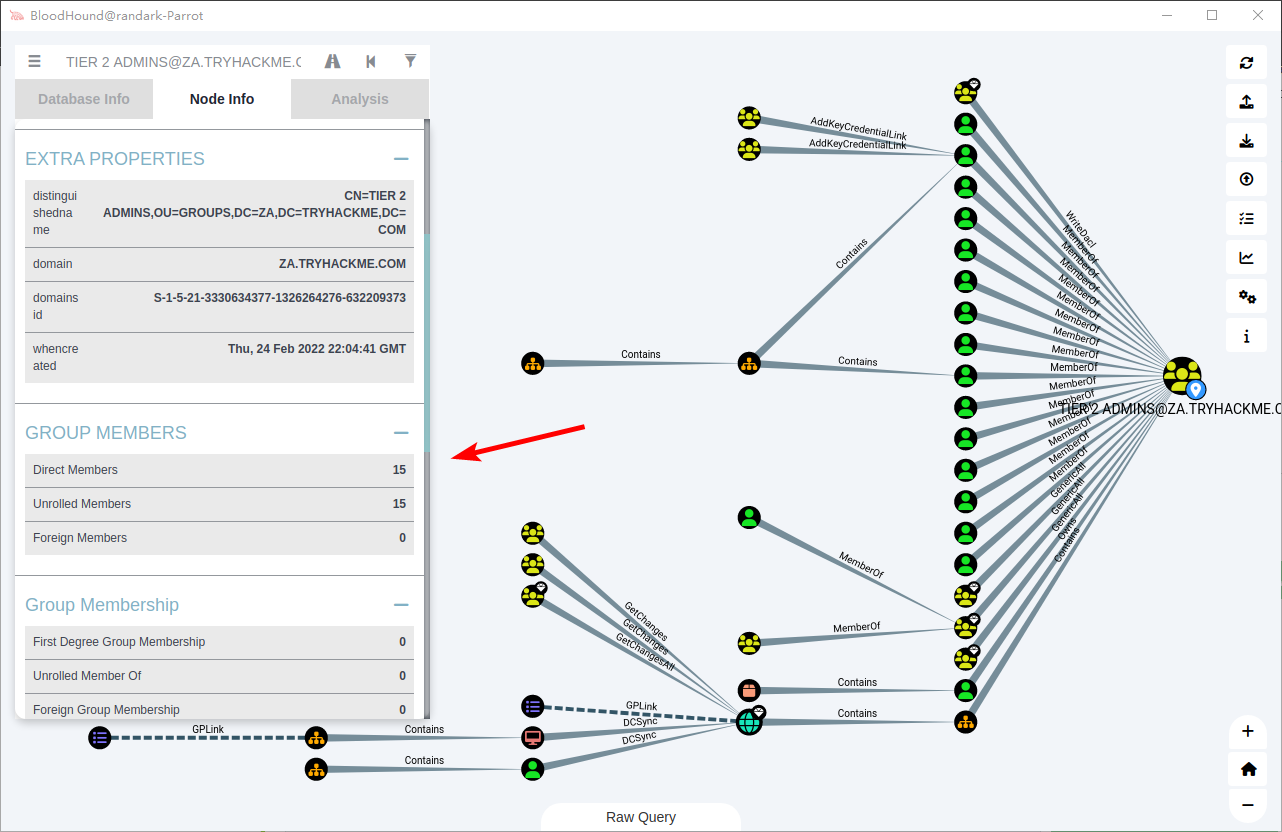Zoom in with the plus button
Image resolution: width=1282 pixels, height=832 pixels.
(1248, 731)
